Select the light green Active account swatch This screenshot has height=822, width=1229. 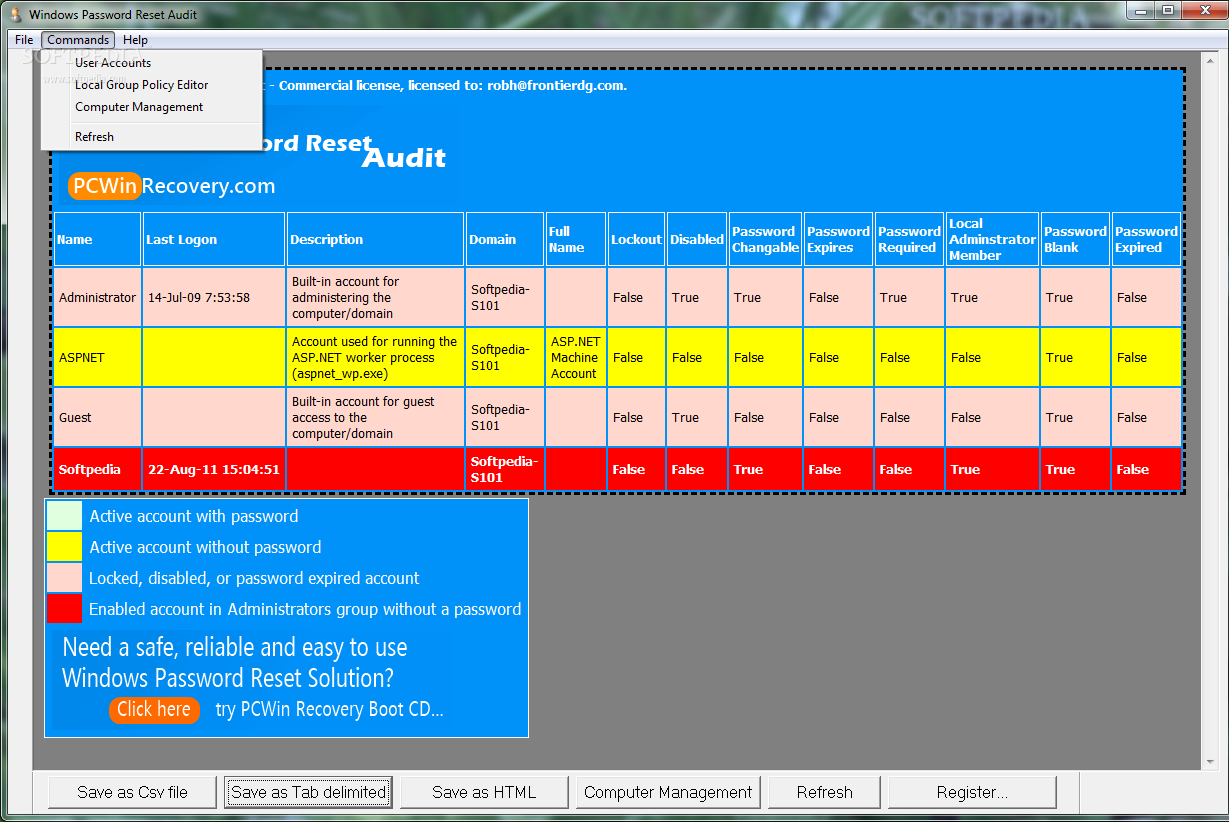pos(64,516)
